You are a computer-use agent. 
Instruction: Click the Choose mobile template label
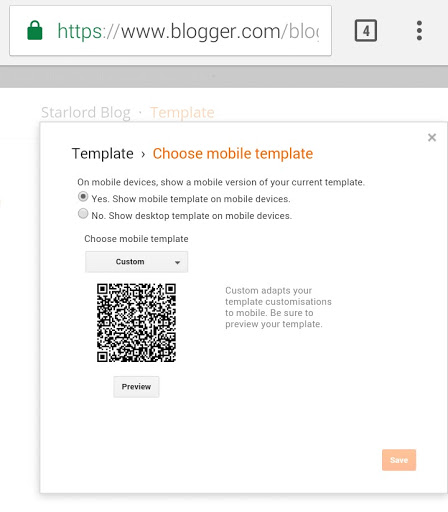click(x=136, y=239)
